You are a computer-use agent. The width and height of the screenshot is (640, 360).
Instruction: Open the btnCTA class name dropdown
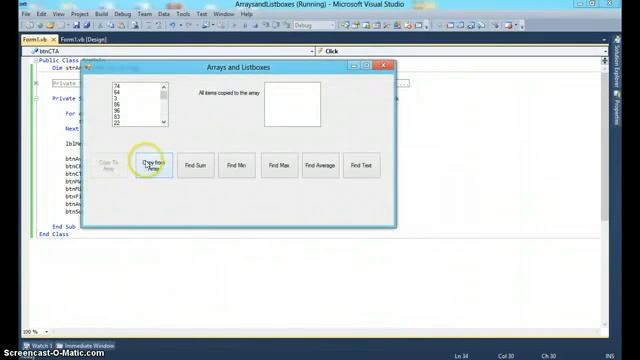click(312, 51)
